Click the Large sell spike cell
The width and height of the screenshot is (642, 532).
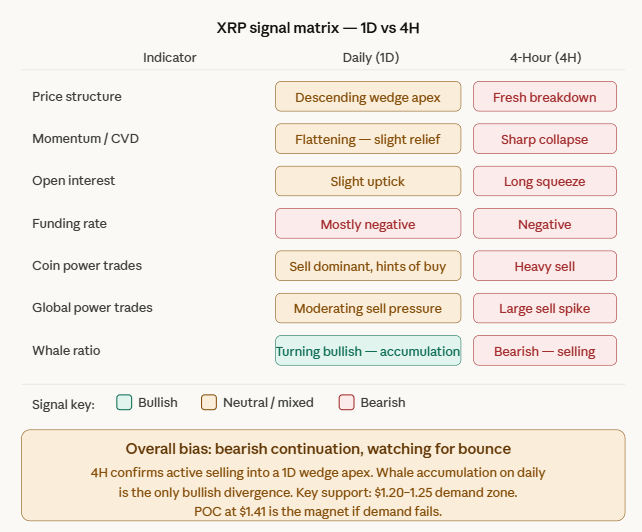click(544, 308)
